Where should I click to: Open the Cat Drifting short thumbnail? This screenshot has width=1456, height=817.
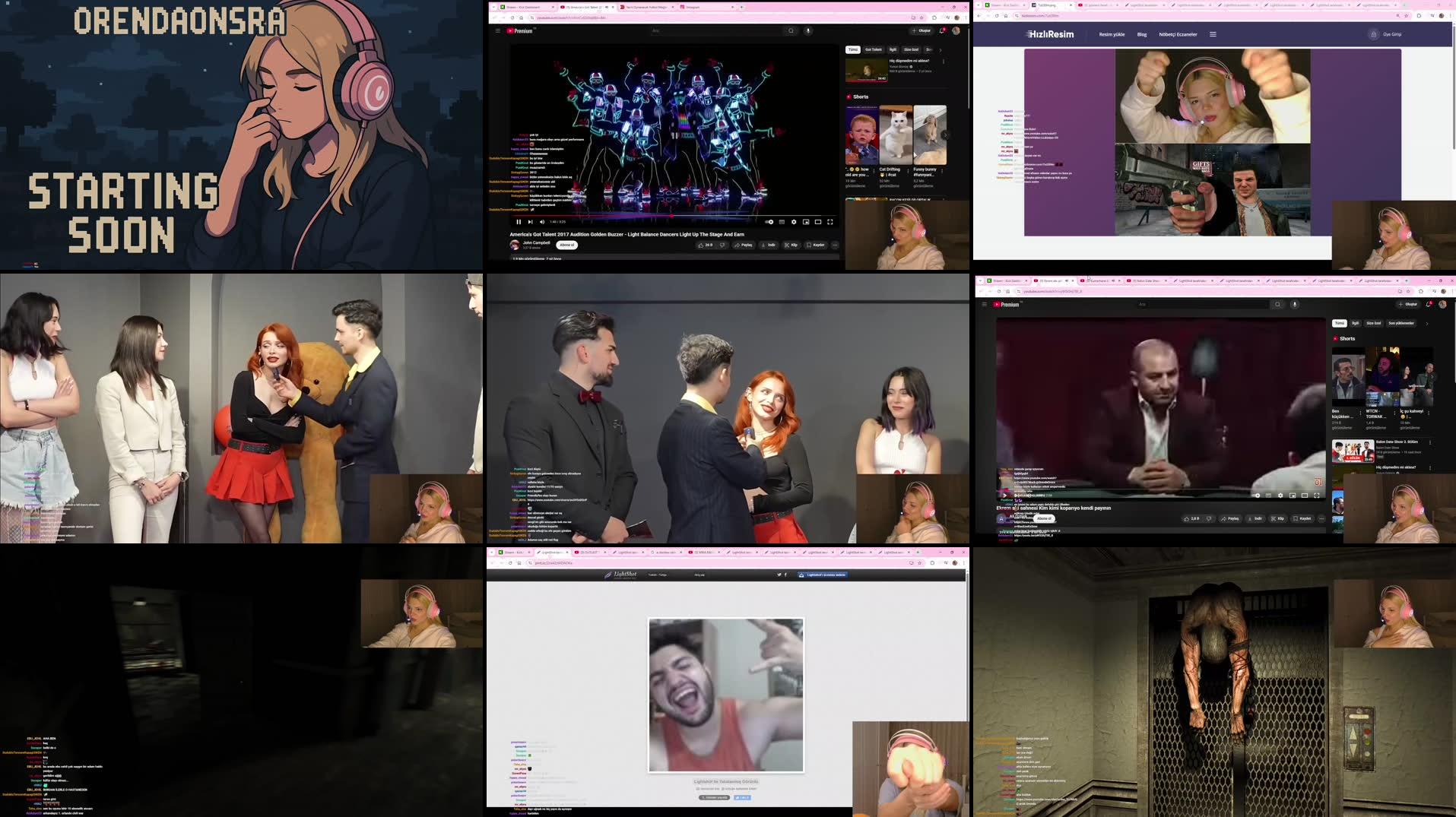[x=896, y=135]
